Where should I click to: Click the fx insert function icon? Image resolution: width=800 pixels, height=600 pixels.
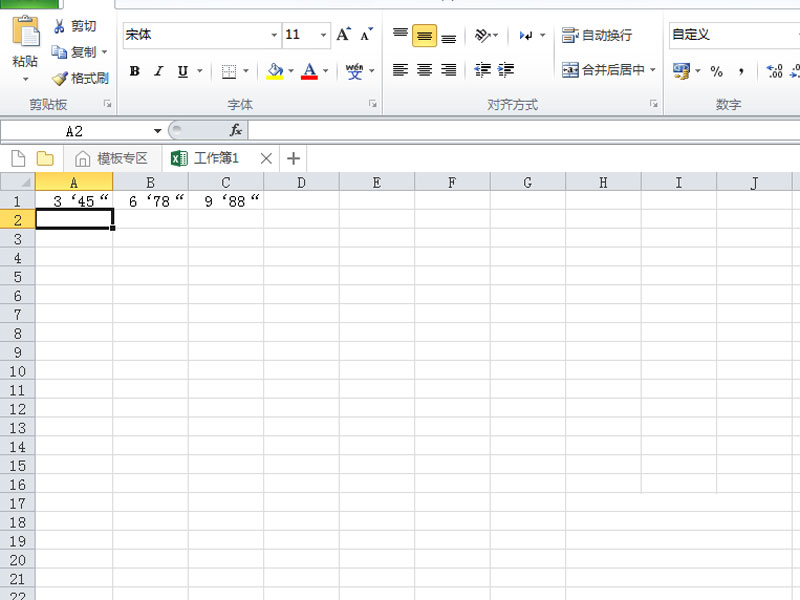click(236, 131)
